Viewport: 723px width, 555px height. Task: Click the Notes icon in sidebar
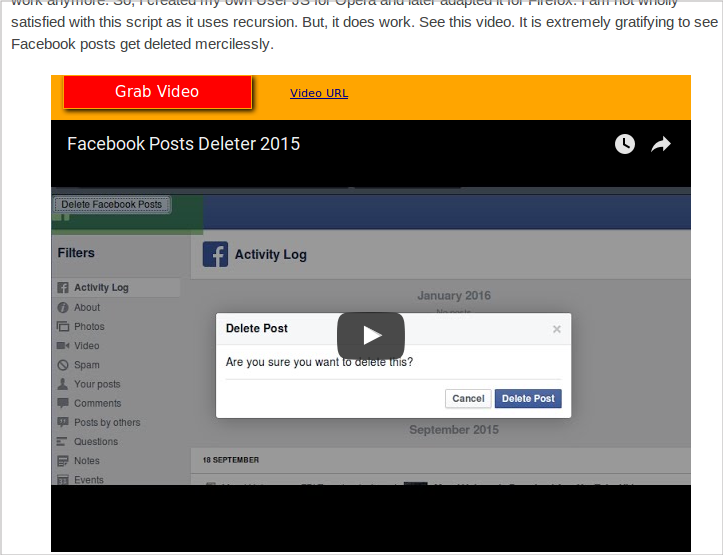click(x=63, y=461)
